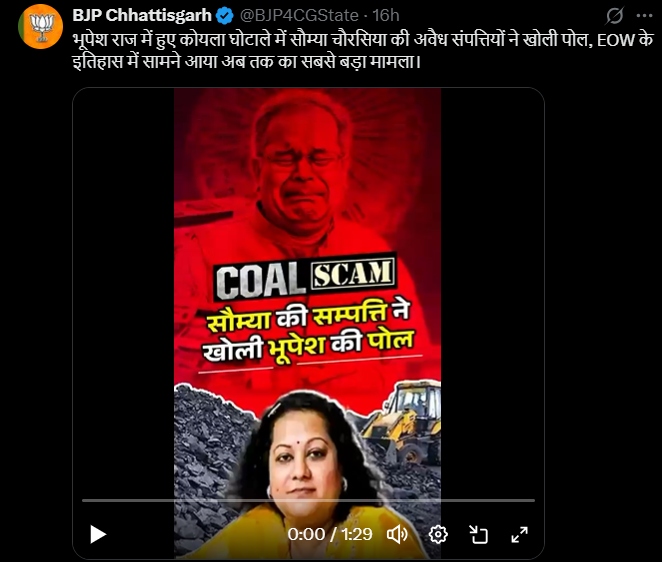Open the three-dot more options menu
The width and height of the screenshot is (662, 562).
[644, 16]
